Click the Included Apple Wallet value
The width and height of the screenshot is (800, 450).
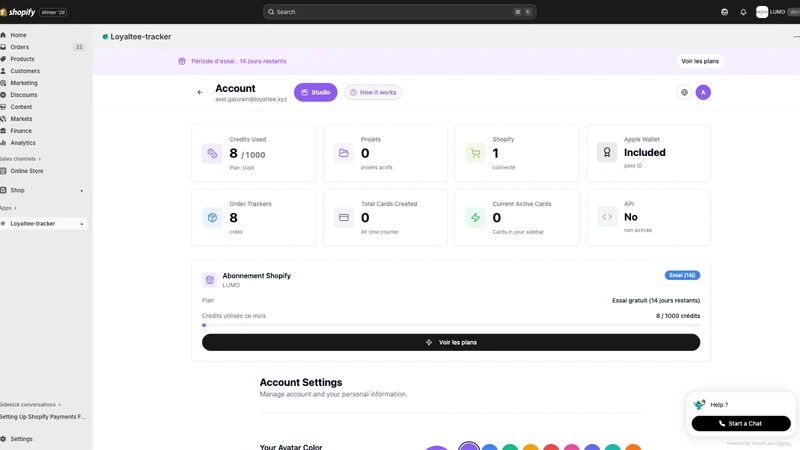coord(644,153)
